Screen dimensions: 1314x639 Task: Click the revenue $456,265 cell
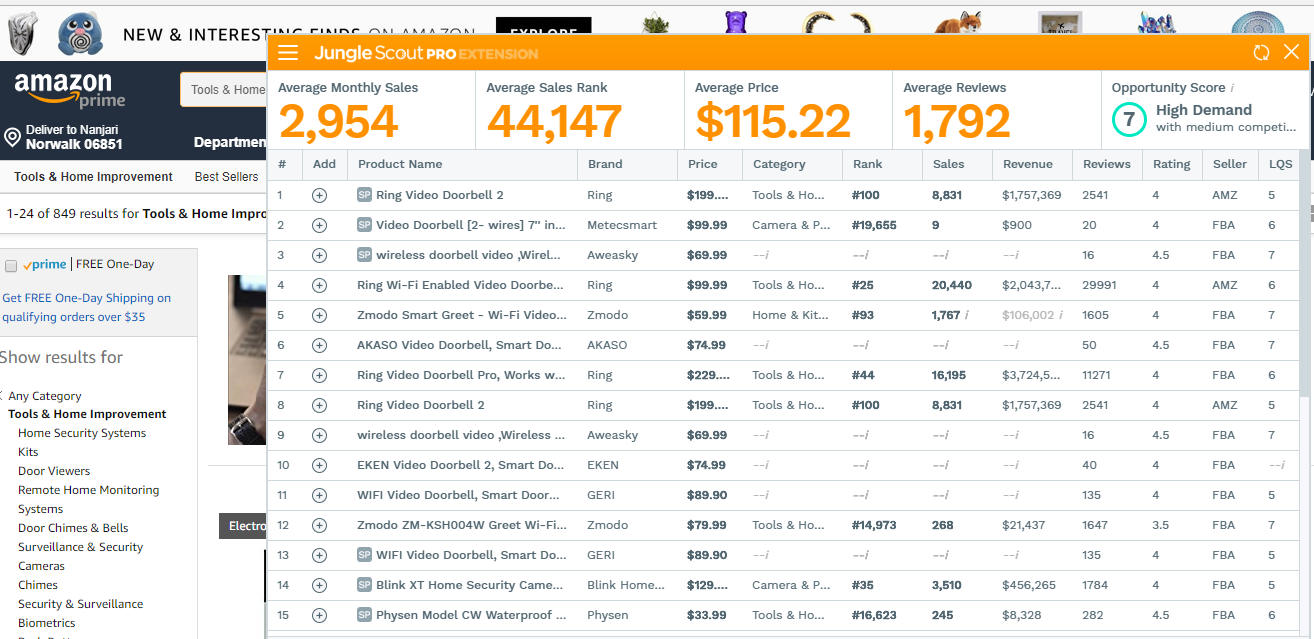[x=1029, y=585]
